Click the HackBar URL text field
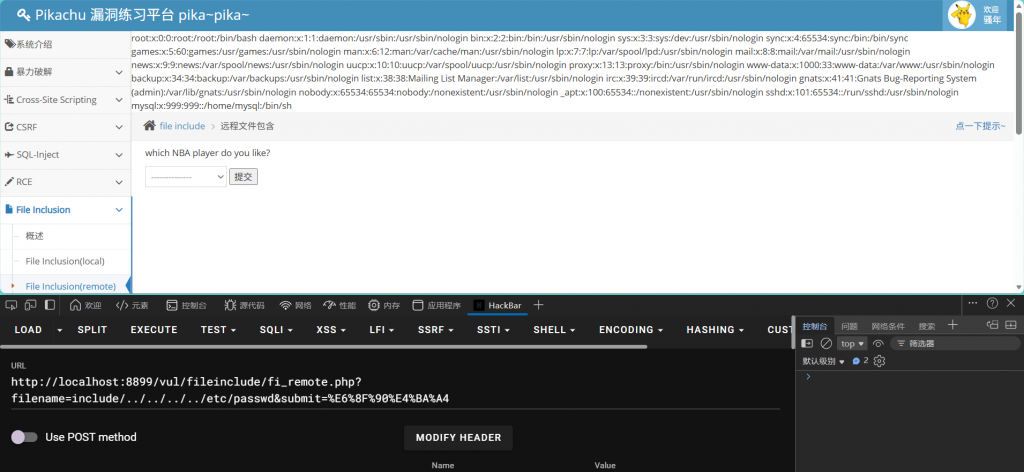Screen dimensions: 1024x472 pyautogui.click(x=396, y=389)
